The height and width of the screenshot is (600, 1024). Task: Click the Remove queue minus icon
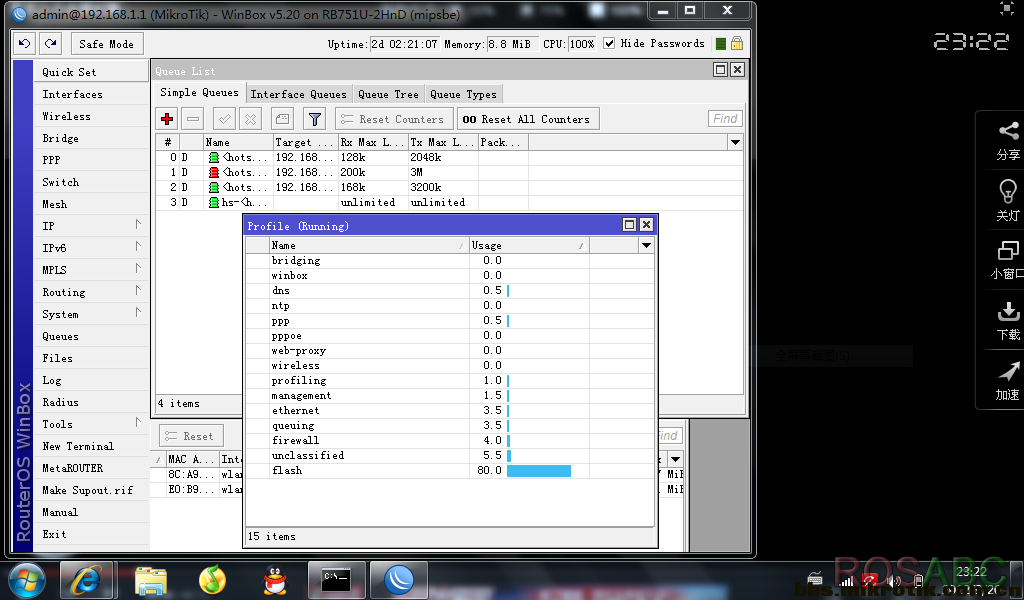click(193, 119)
